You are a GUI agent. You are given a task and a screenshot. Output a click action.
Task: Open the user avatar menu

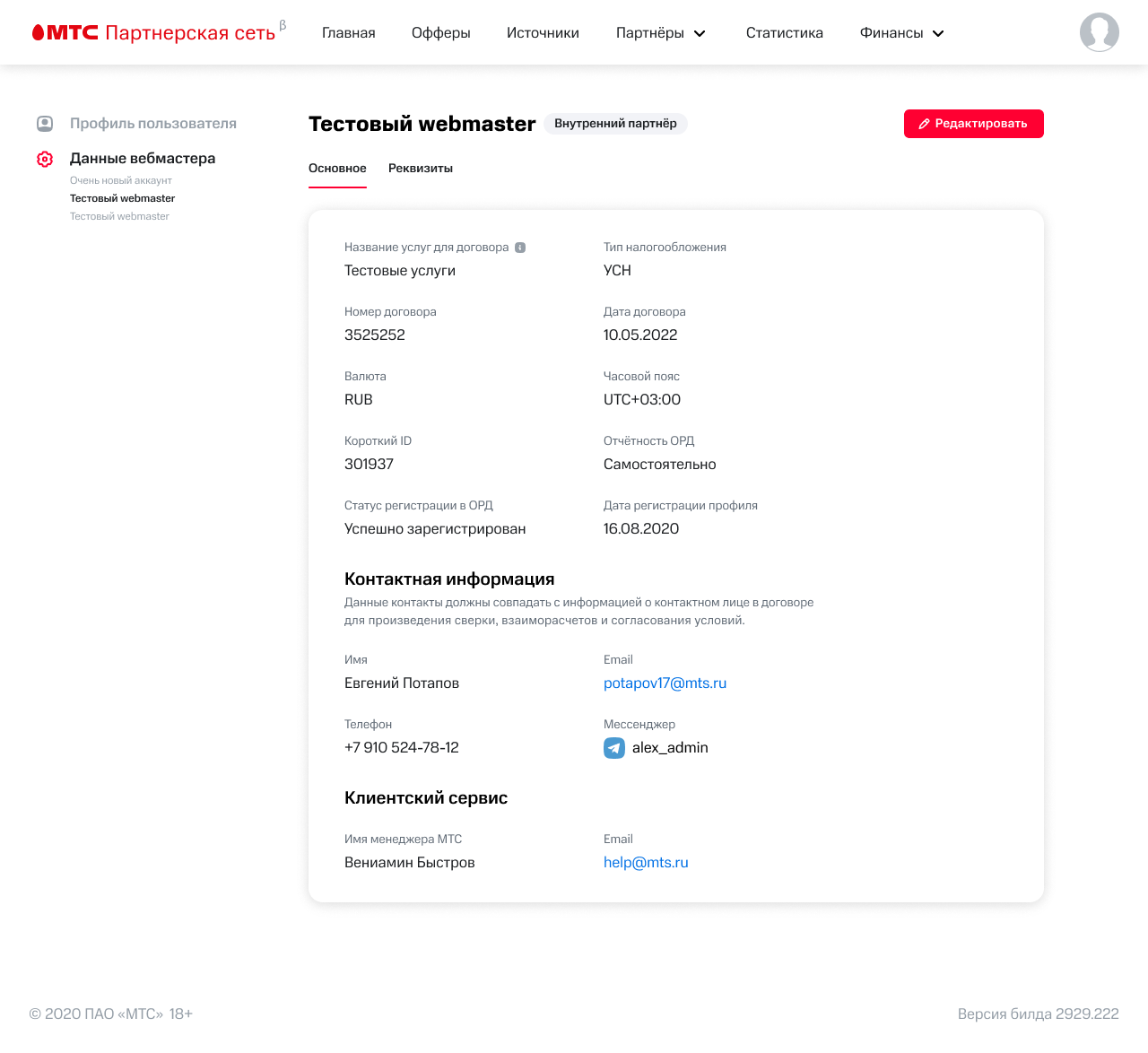coord(1099,32)
